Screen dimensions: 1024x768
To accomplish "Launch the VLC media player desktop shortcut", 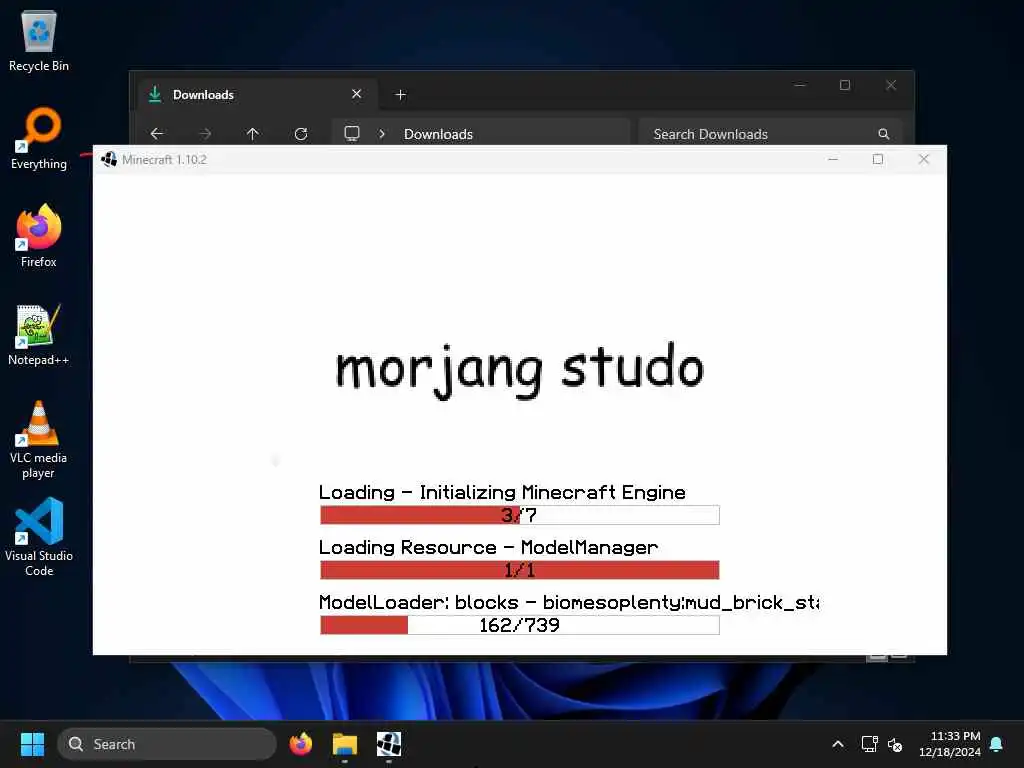I will (39, 440).
